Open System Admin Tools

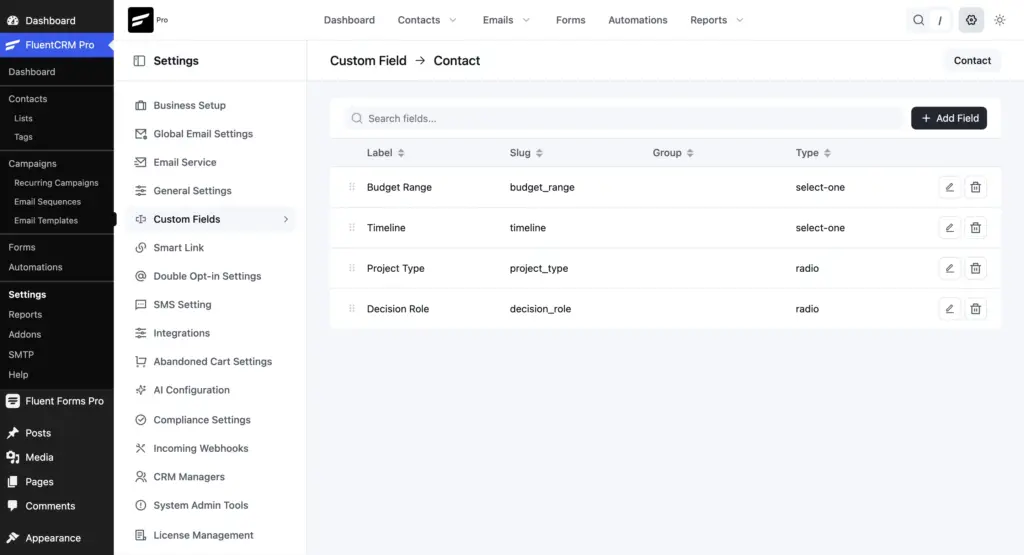[200, 505]
